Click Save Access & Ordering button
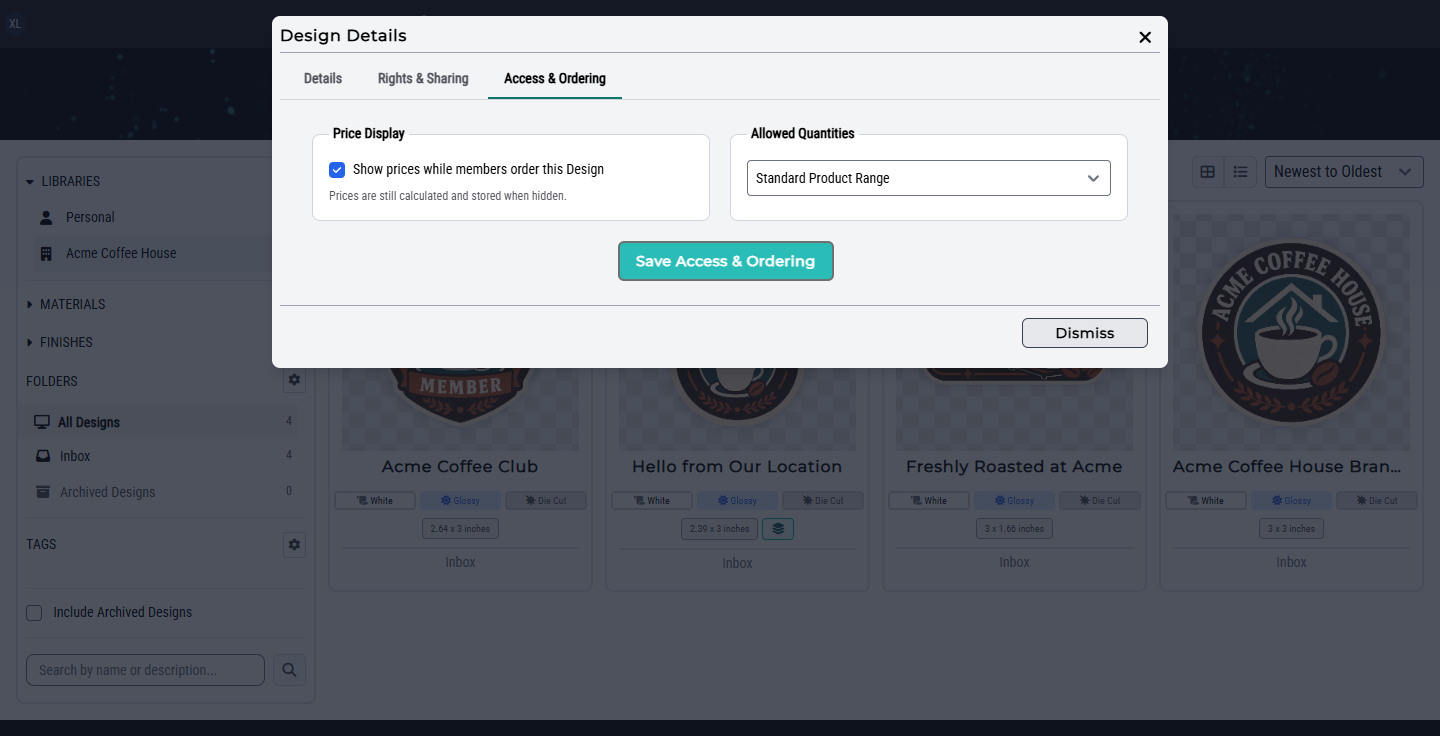 [x=726, y=261]
